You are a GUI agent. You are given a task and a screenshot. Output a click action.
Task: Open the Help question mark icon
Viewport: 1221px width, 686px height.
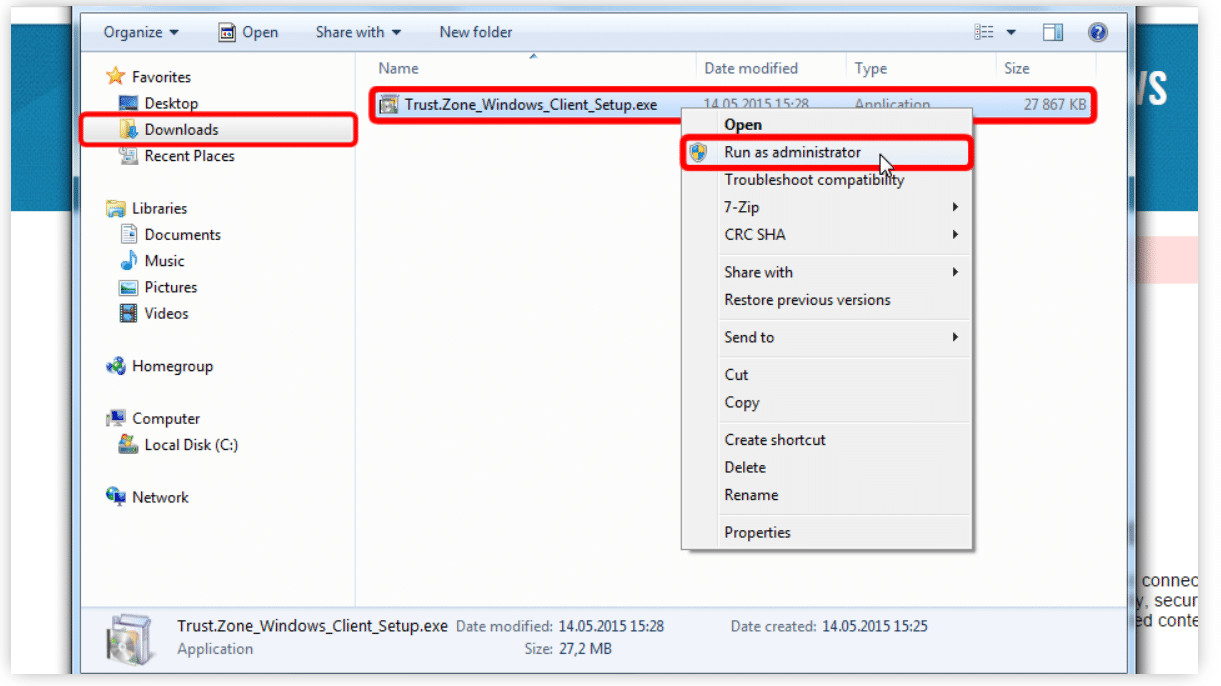[x=1098, y=33]
